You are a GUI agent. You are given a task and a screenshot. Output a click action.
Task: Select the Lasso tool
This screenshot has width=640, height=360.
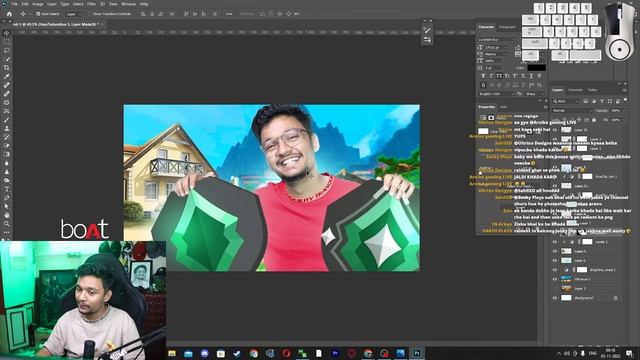[7, 51]
